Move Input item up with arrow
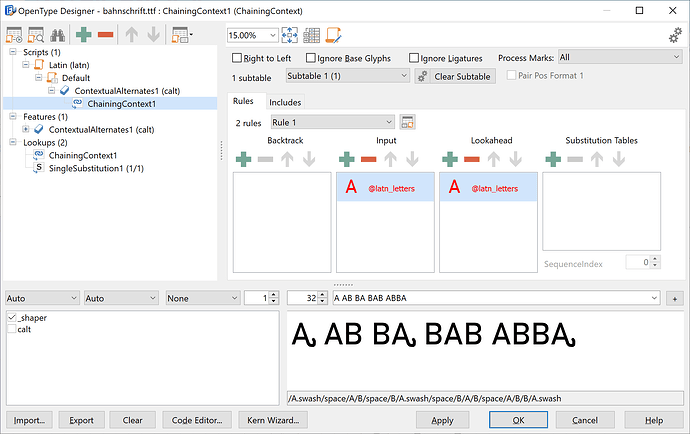 coord(390,159)
